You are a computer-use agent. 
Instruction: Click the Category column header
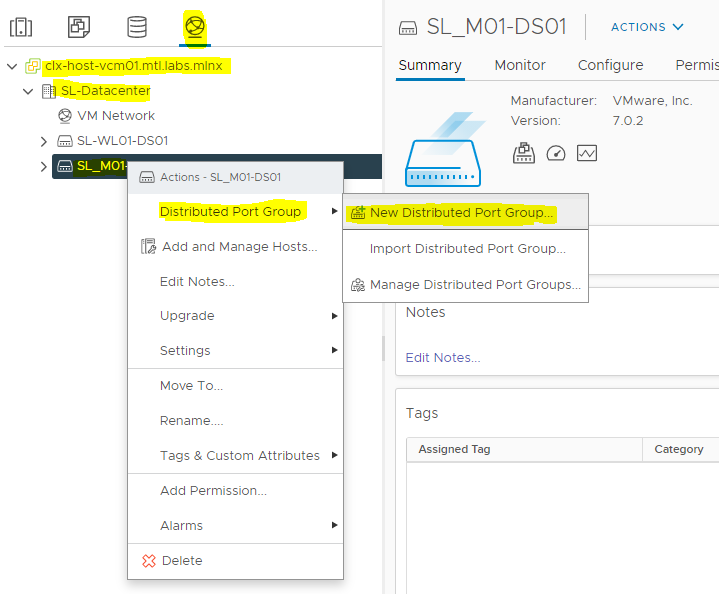680,450
